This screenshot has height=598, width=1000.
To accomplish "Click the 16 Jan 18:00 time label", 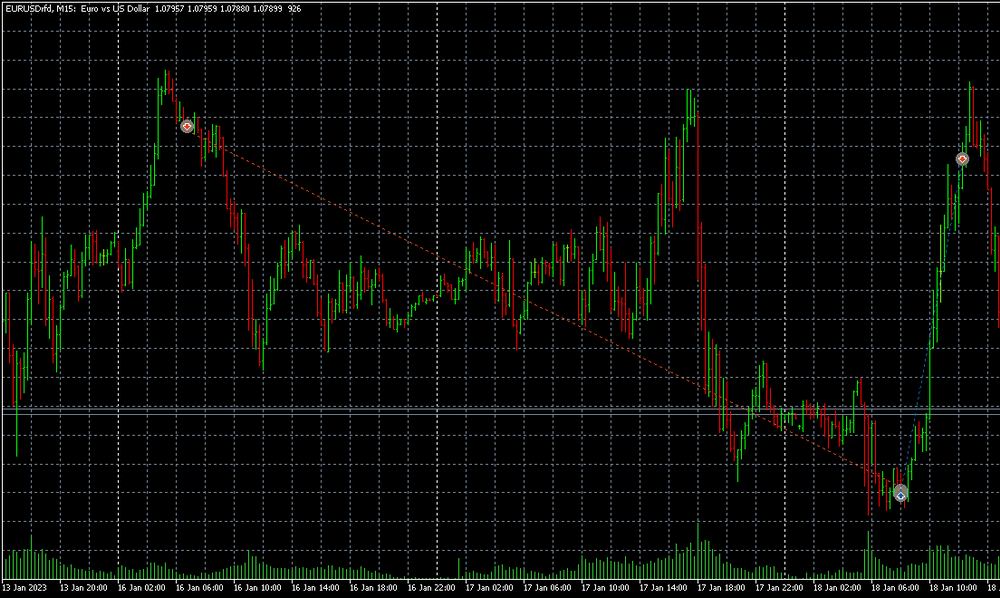I will pyautogui.click(x=373, y=588).
